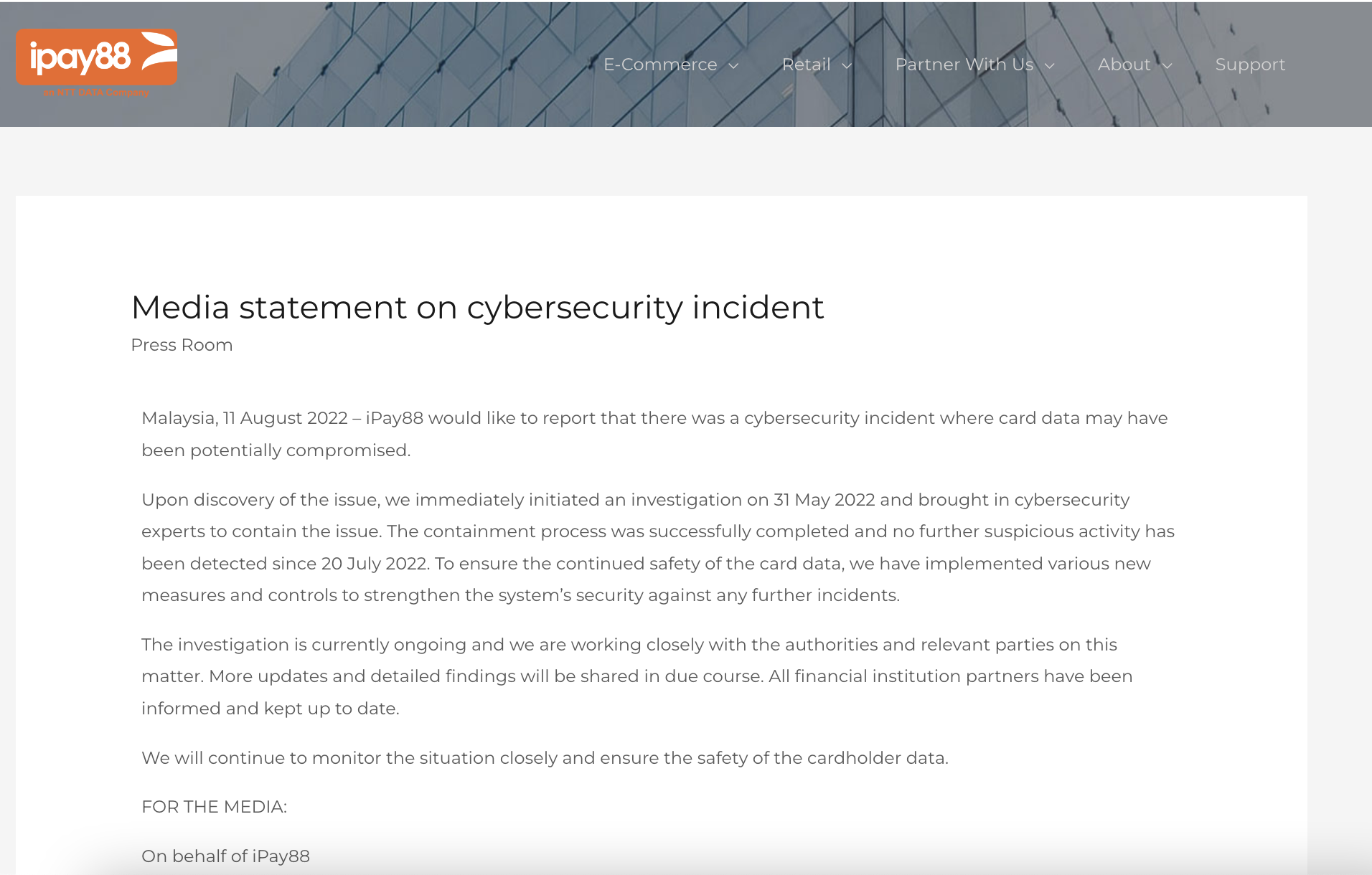Click the 'Media statement on cybersecurity incident' headline
This screenshot has width=1372, height=875.
477,308
